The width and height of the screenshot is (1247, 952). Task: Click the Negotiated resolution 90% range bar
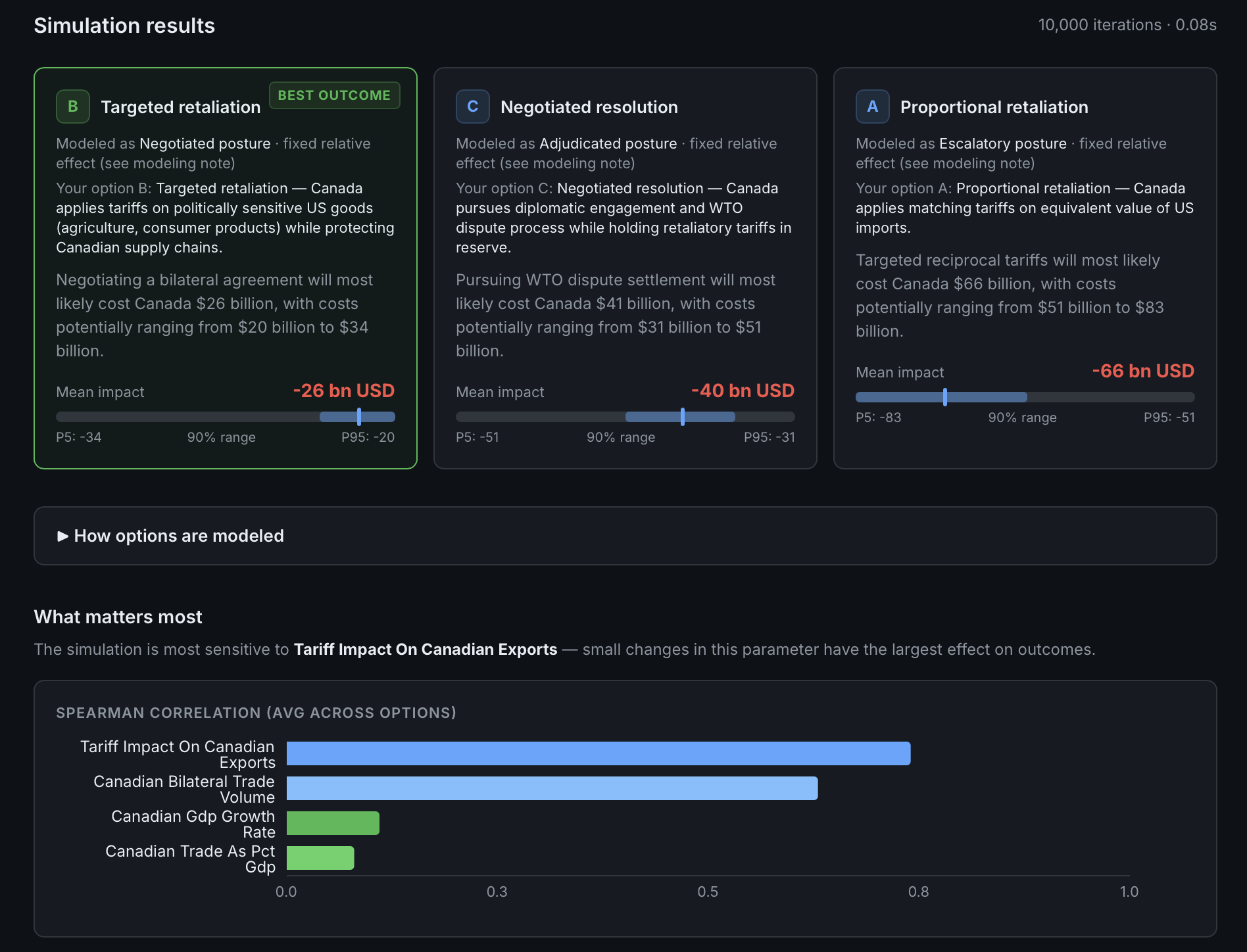(680, 417)
